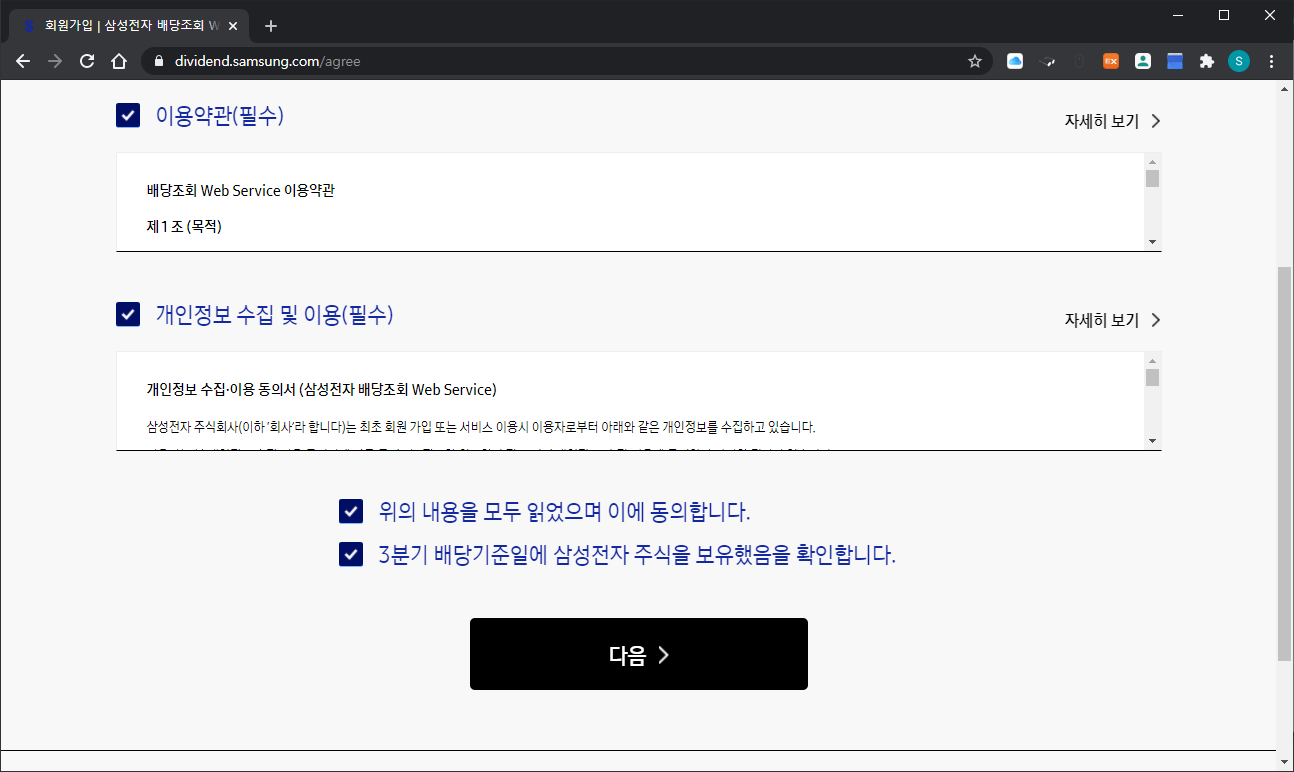The height and width of the screenshot is (772, 1294).
Task: Click the 이용약관(필수) heading text
Action: [x=220, y=116]
